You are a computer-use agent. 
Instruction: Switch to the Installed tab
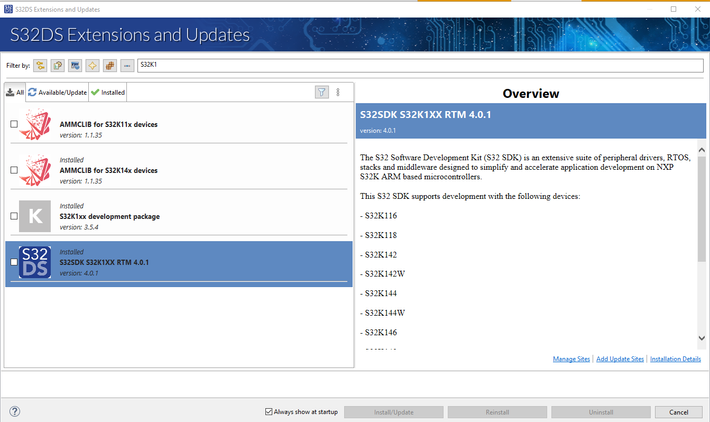point(108,92)
